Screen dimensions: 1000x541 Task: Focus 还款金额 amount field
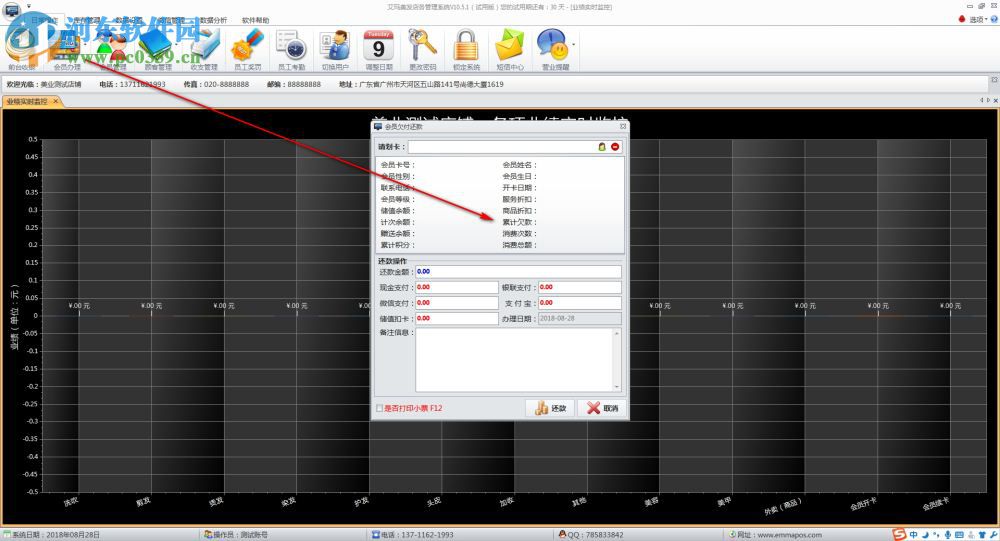518,272
